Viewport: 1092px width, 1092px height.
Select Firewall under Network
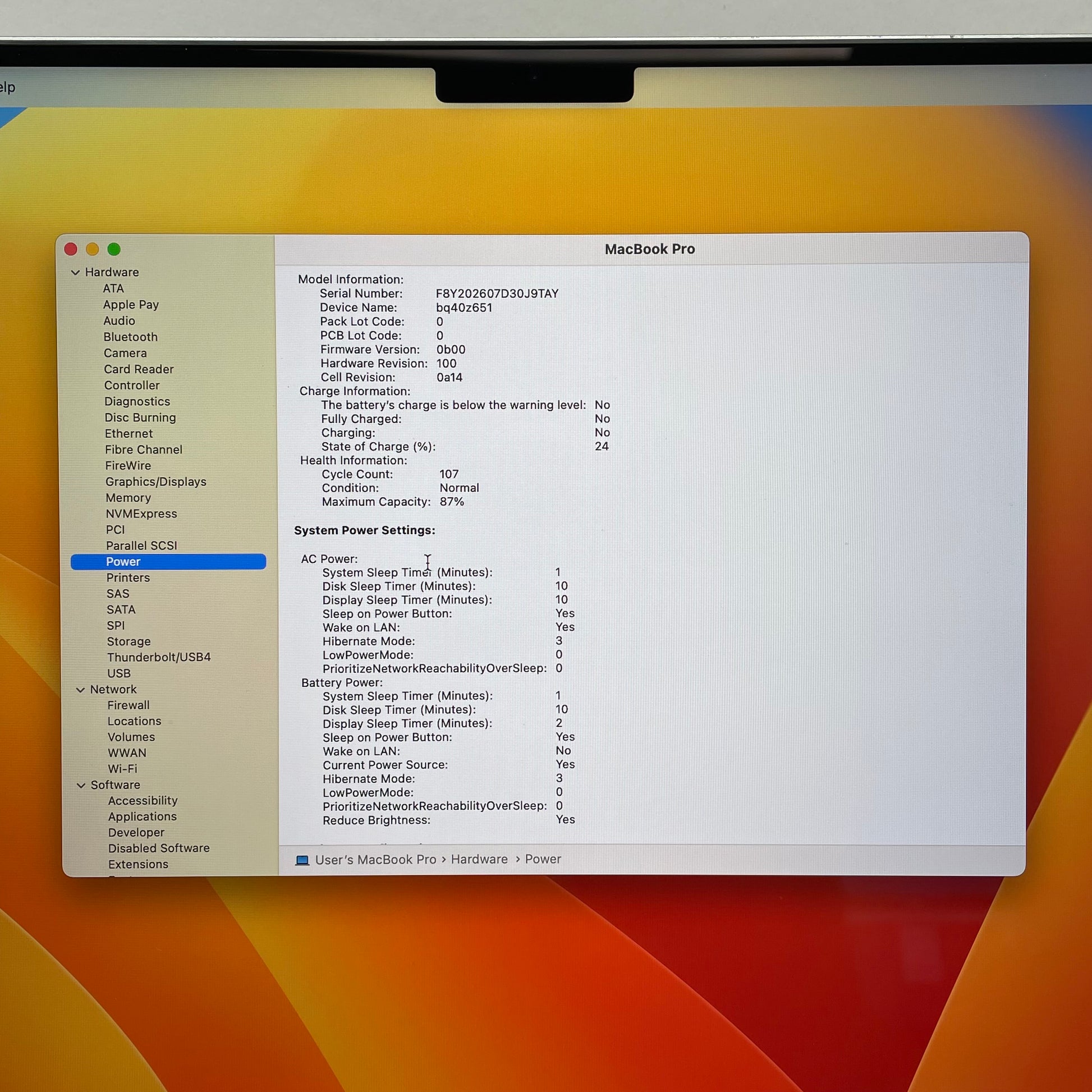click(x=129, y=705)
